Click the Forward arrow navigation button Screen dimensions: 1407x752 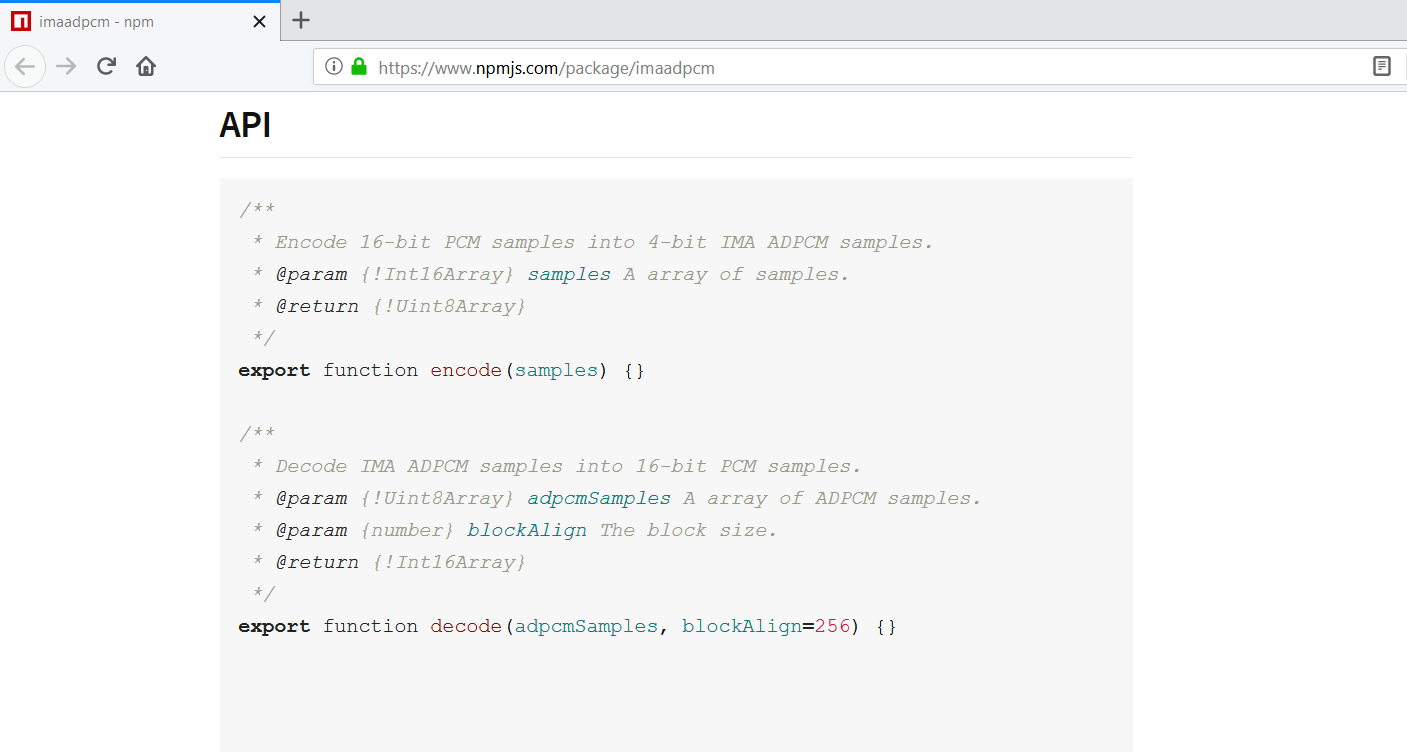66,67
